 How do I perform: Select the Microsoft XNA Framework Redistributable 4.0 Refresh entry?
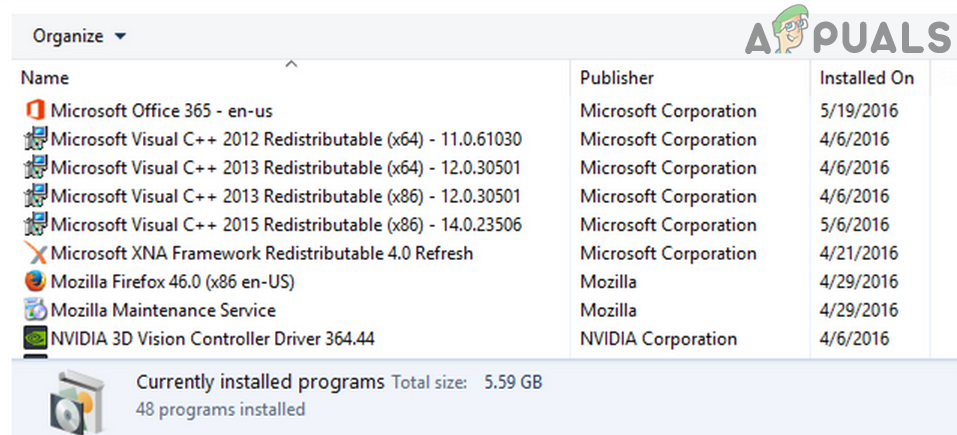tap(261, 253)
